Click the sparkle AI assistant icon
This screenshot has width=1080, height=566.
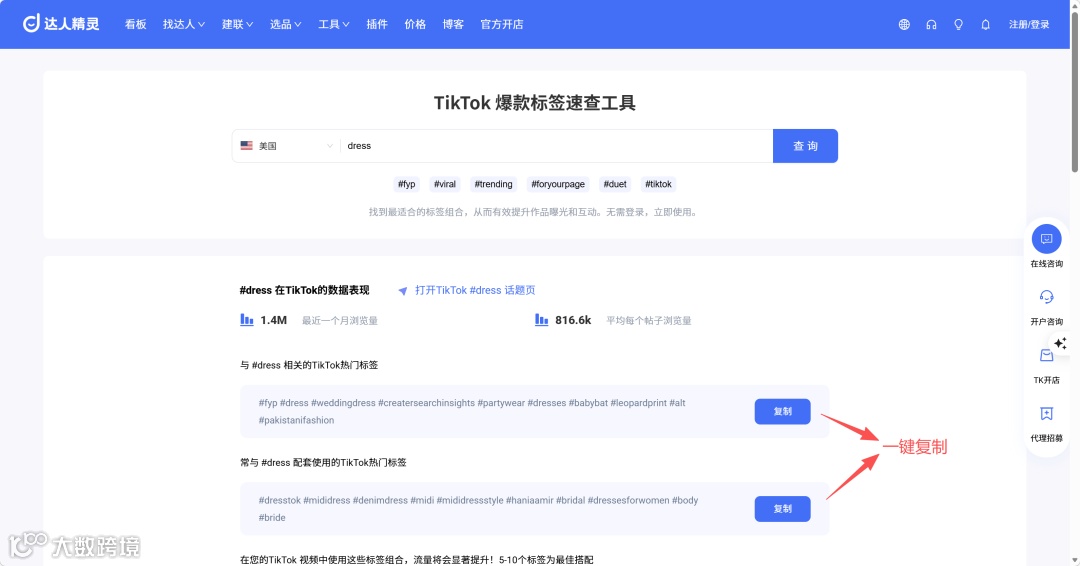point(1060,343)
